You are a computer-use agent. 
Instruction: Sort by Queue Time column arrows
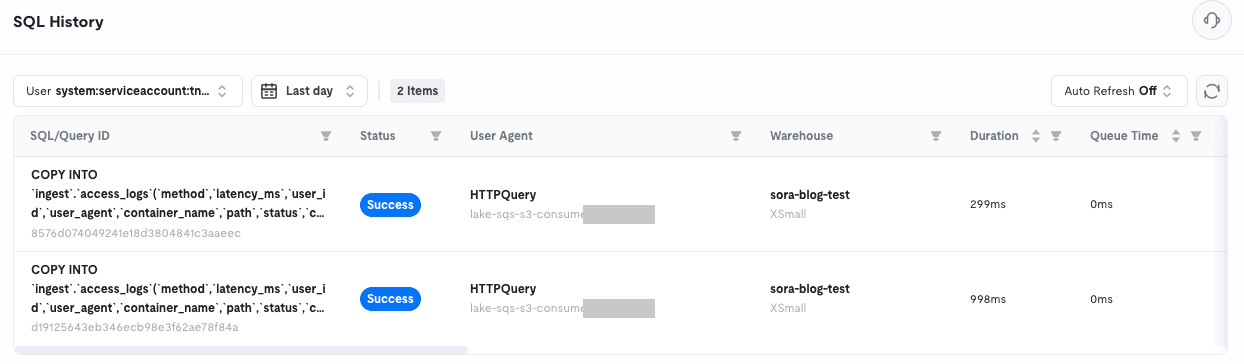tap(1176, 136)
